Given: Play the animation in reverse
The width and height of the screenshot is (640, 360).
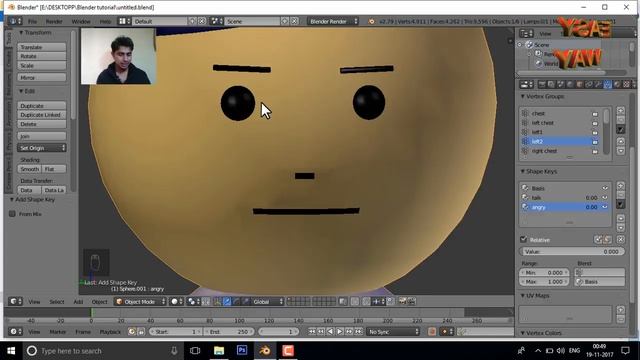Looking at the screenshot, I should click(x=330, y=331).
